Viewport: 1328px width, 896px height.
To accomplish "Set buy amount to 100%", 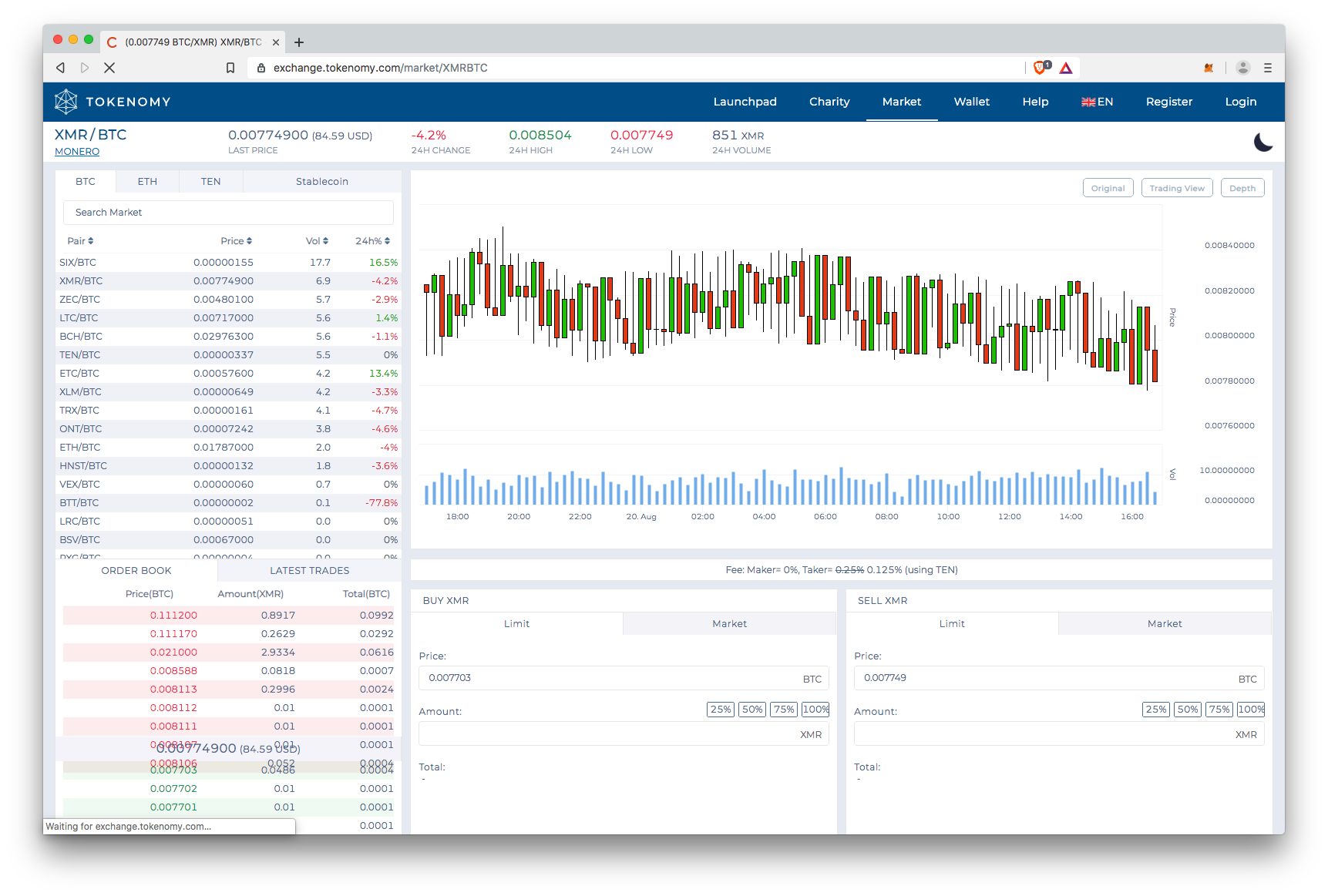I will click(x=815, y=710).
